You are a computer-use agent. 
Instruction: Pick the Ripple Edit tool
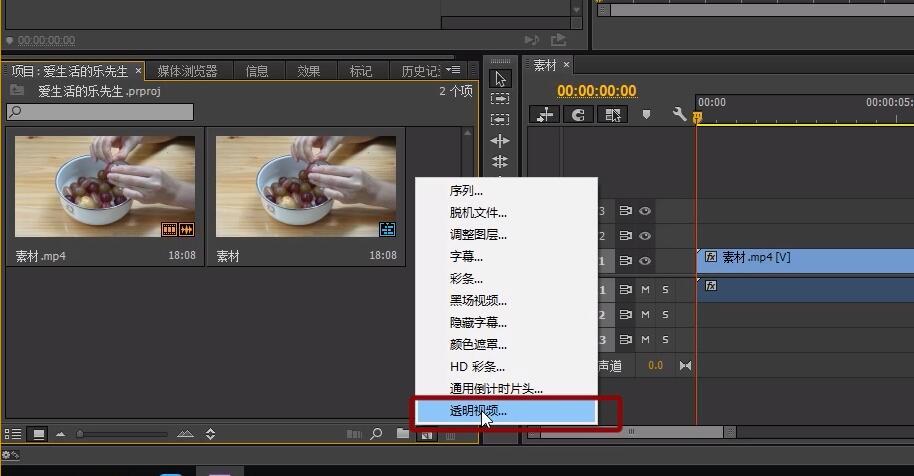coord(500,140)
